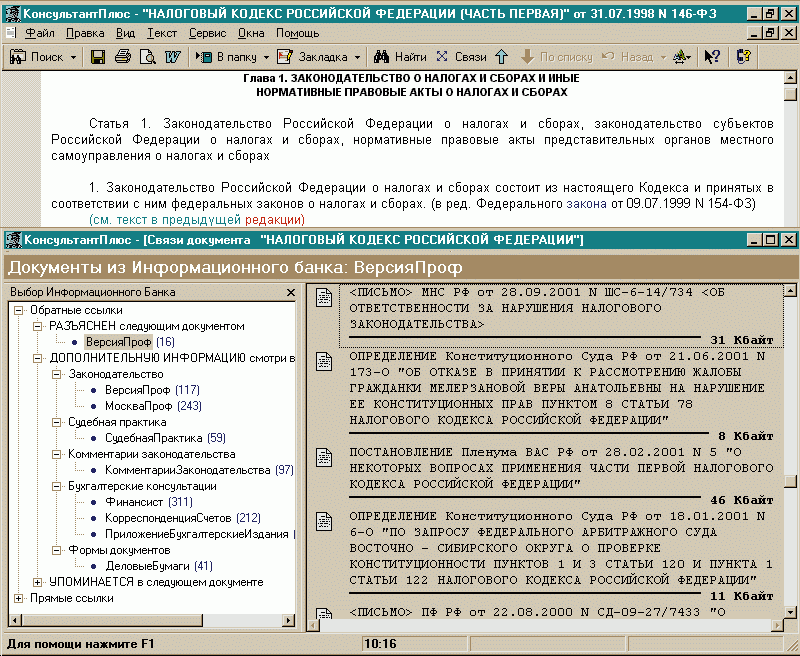Viewport: 800px width, 656px height.
Task: Select Финансист (311) tree item
Action: [148, 502]
